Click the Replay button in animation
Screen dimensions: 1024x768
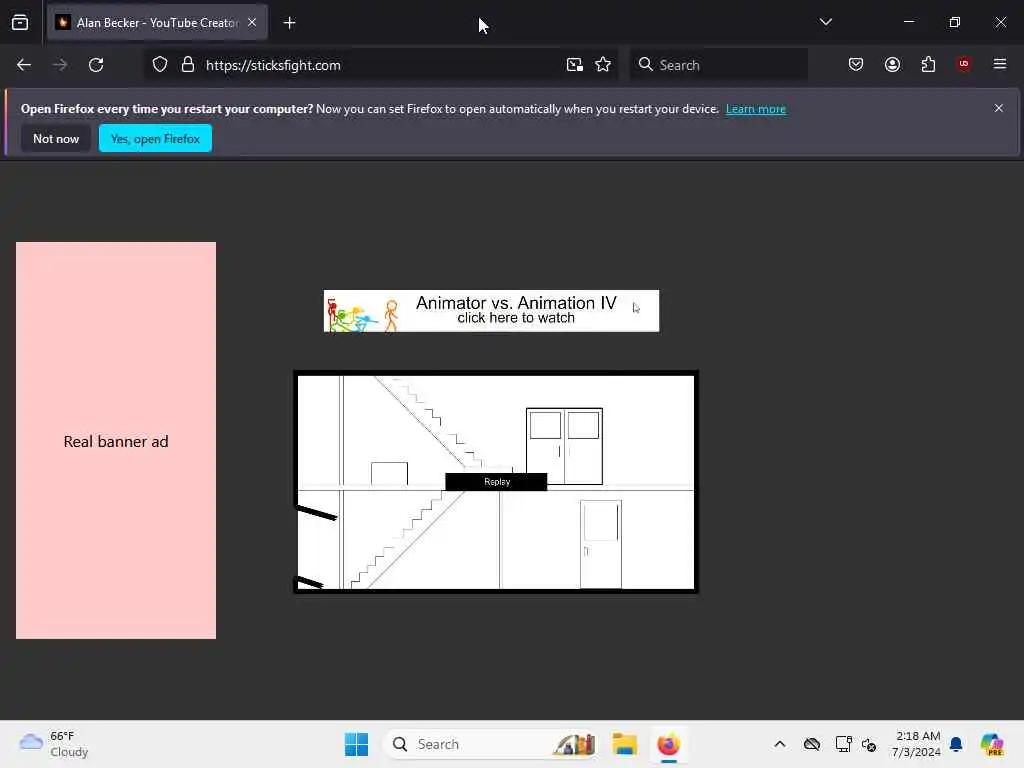pos(496,482)
